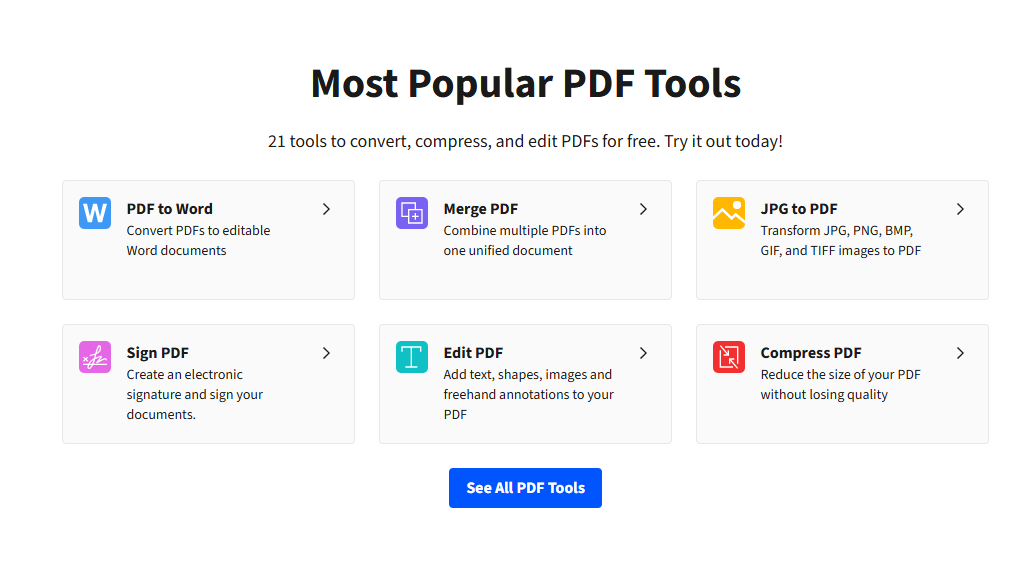Click the Reduce the size description text
Viewport: 1036px width, 575px height.
coord(840,384)
